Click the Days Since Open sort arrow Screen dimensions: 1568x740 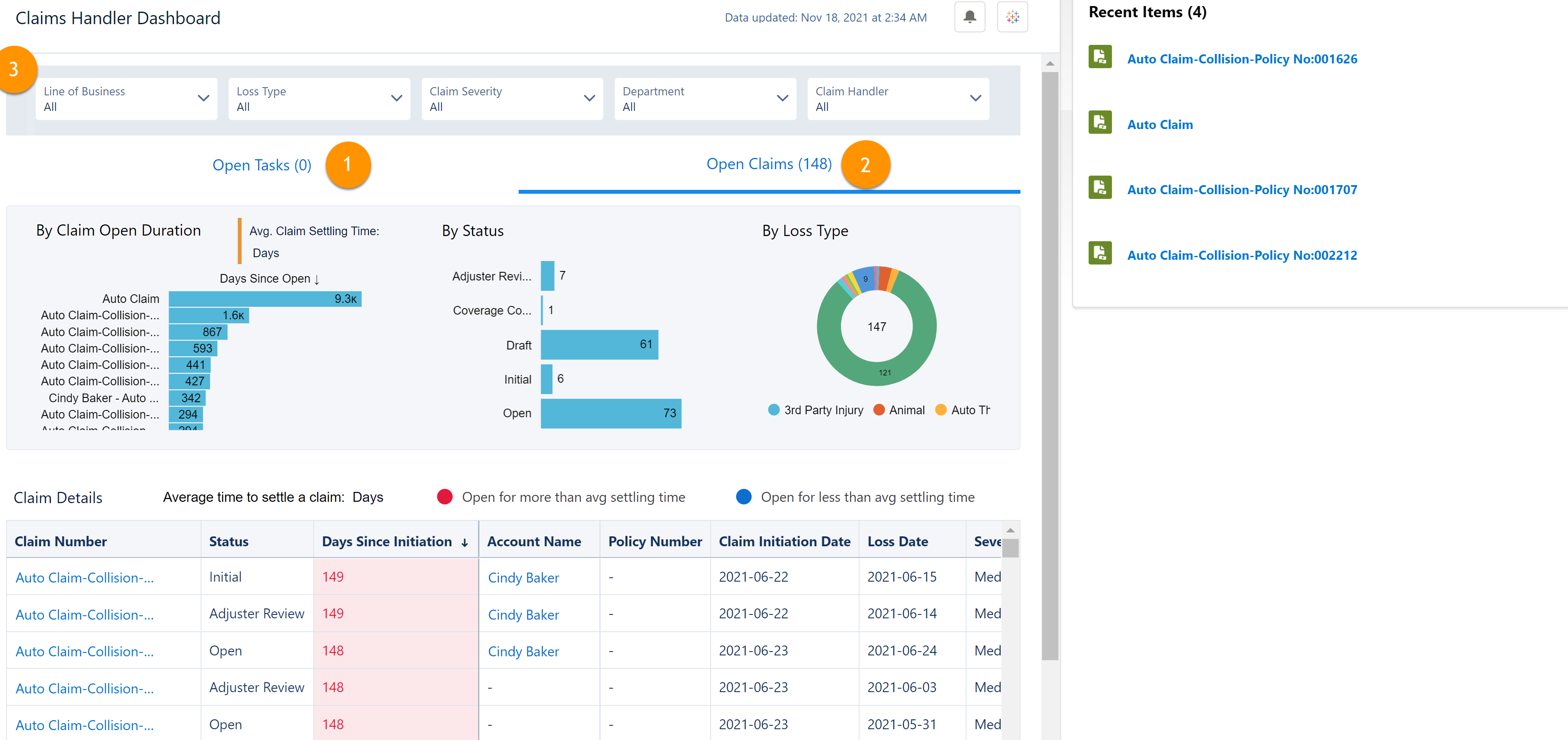pos(317,279)
